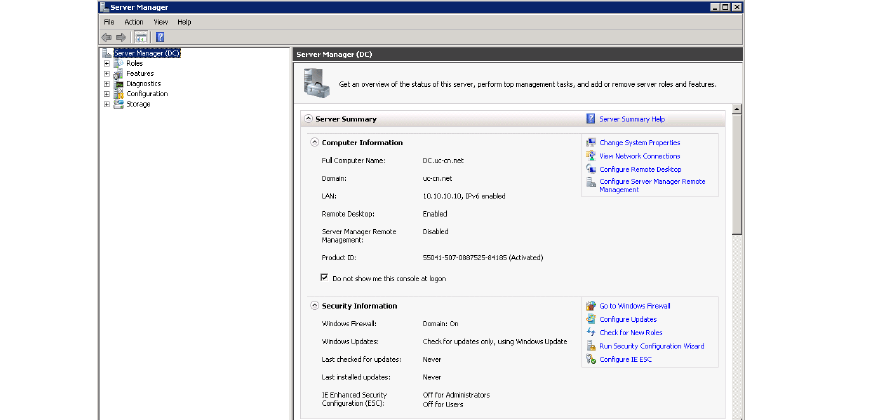Click the blue Help toolbar icon
The image size is (893, 420).
tap(160, 37)
